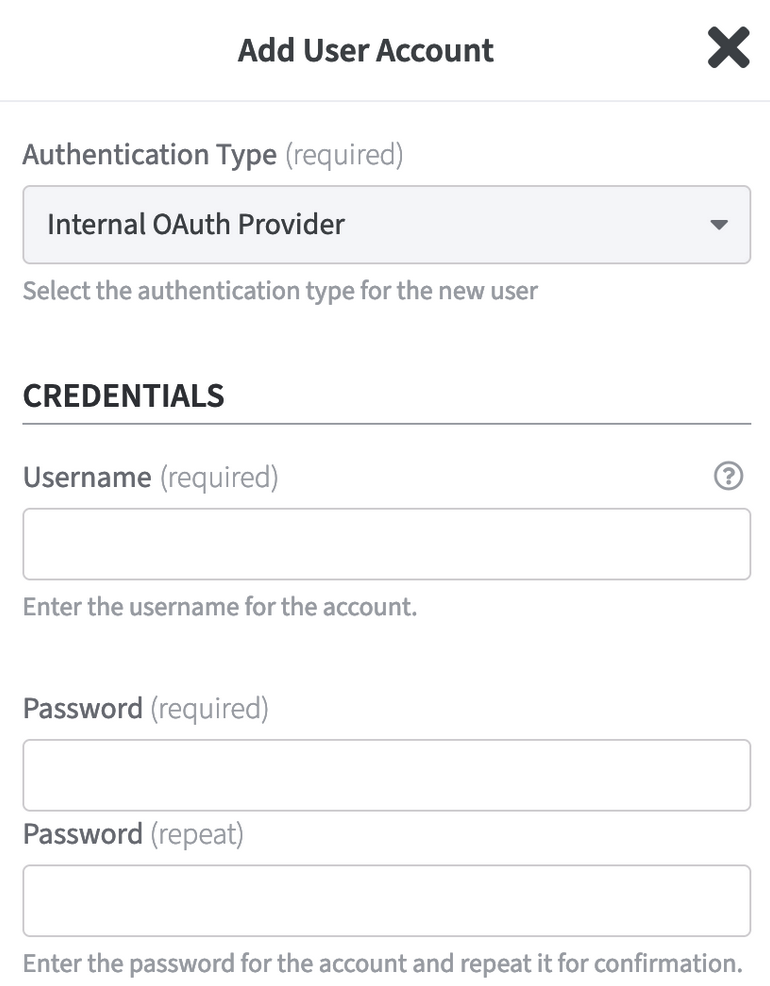770x986 pixels.
Task: Click the dropdown caret arrow
Action: 718,225
